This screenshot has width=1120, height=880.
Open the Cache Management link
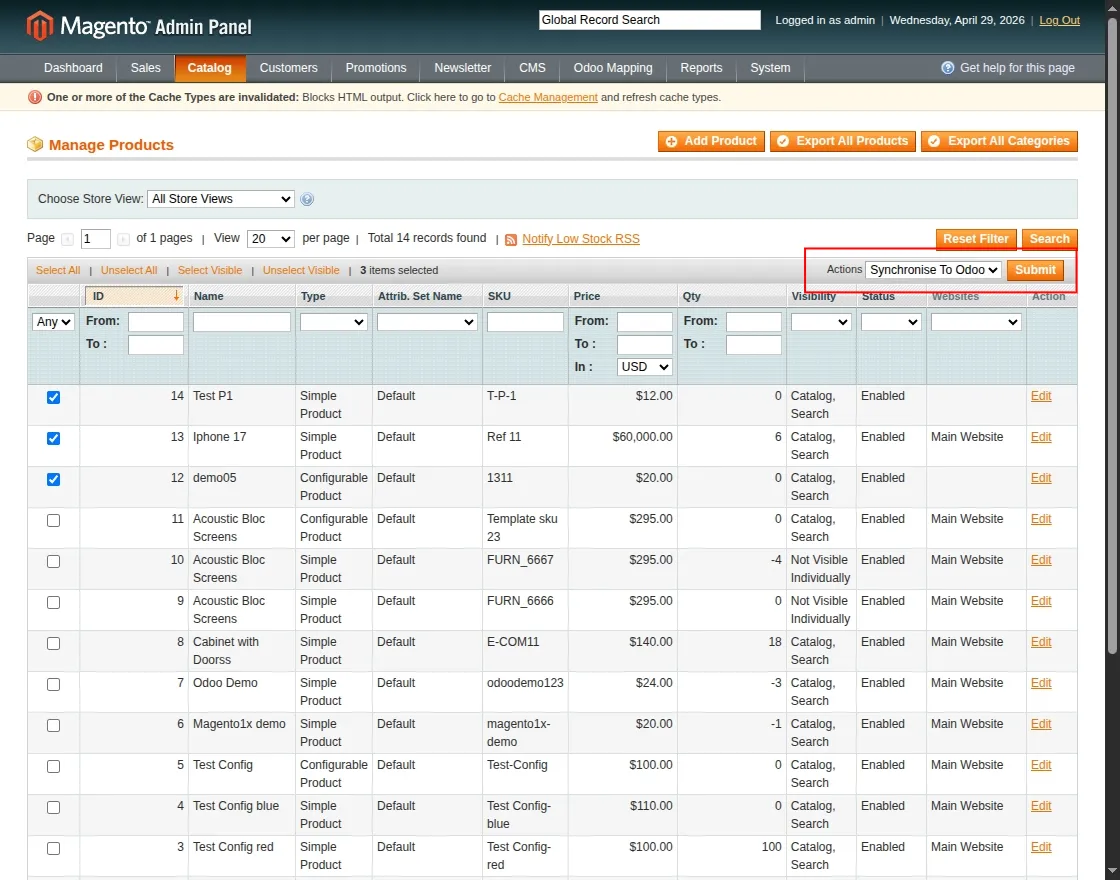pyautogui.click(x=548, y=97)
